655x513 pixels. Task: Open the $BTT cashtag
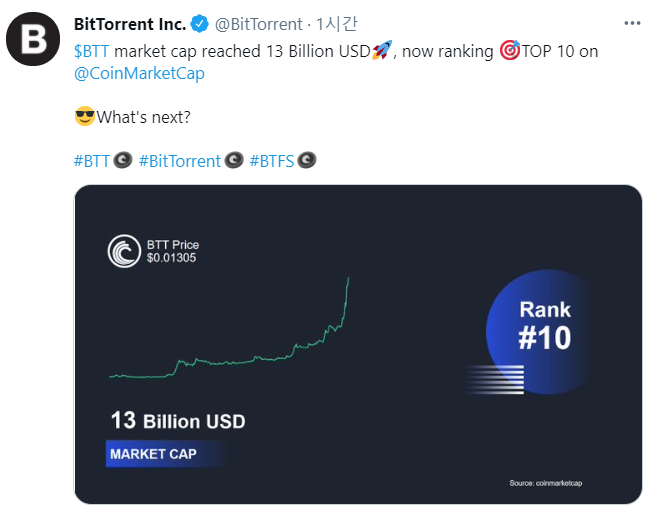91,51
